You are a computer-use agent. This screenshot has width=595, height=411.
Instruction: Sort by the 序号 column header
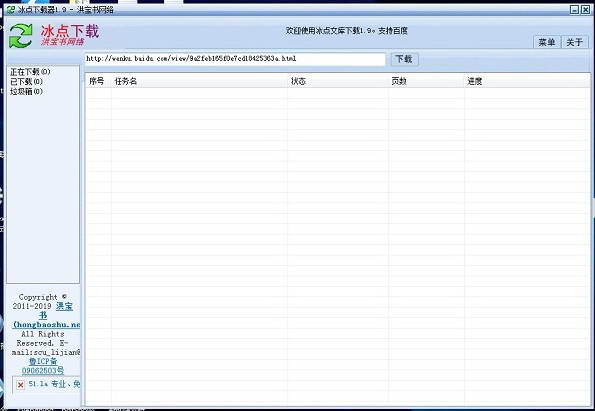[x=98, y=81]
